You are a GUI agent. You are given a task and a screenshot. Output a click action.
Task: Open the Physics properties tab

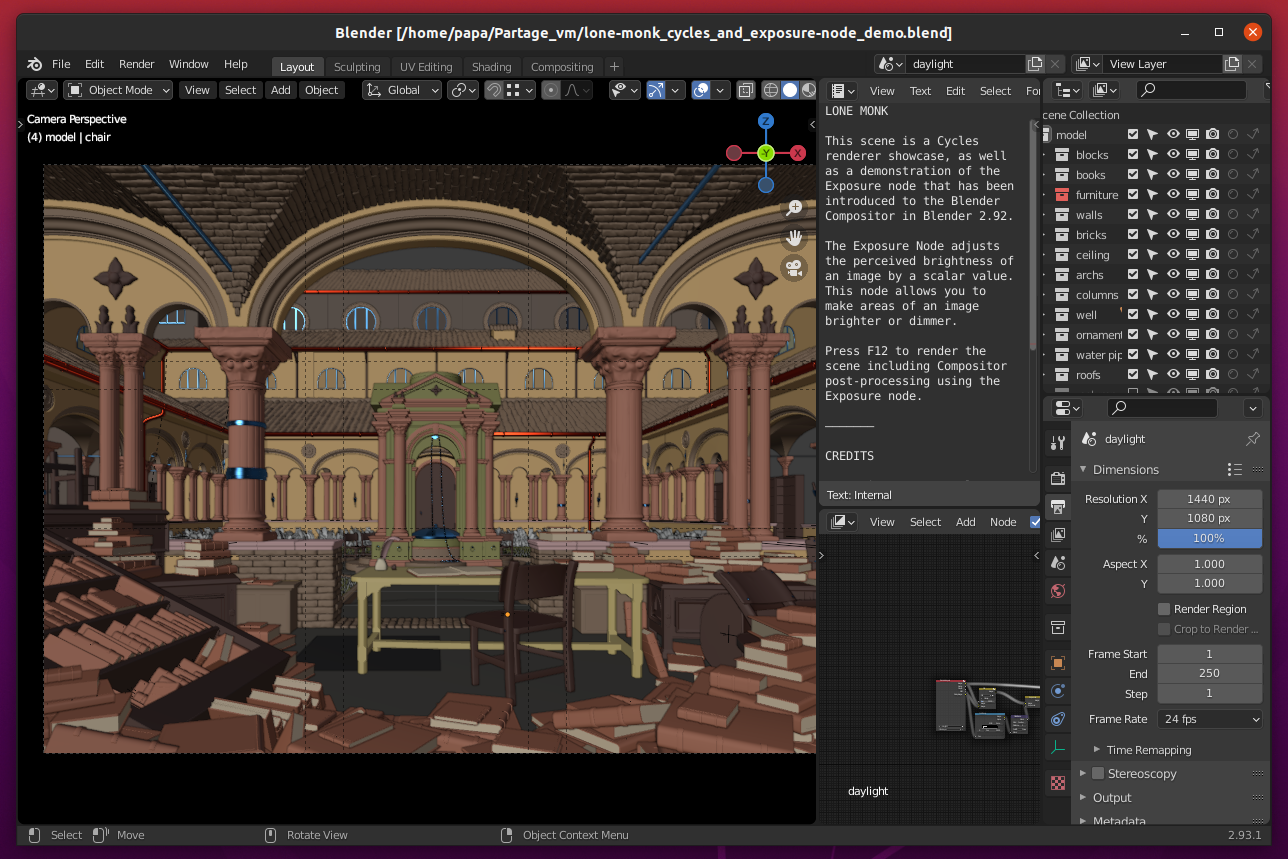pyautogui.click(x=1058, y=691)
